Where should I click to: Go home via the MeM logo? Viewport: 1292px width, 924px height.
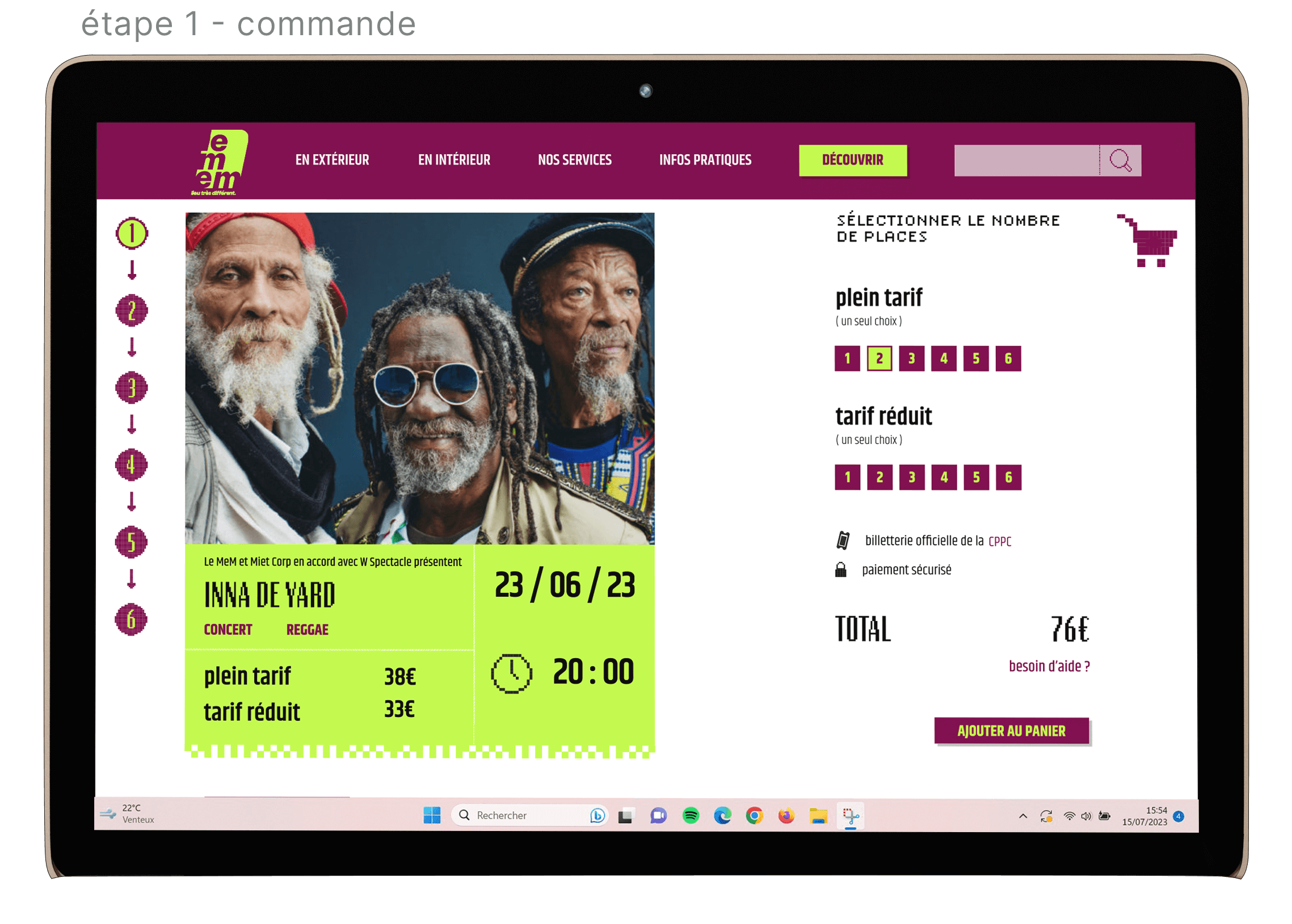pos(220,162)
